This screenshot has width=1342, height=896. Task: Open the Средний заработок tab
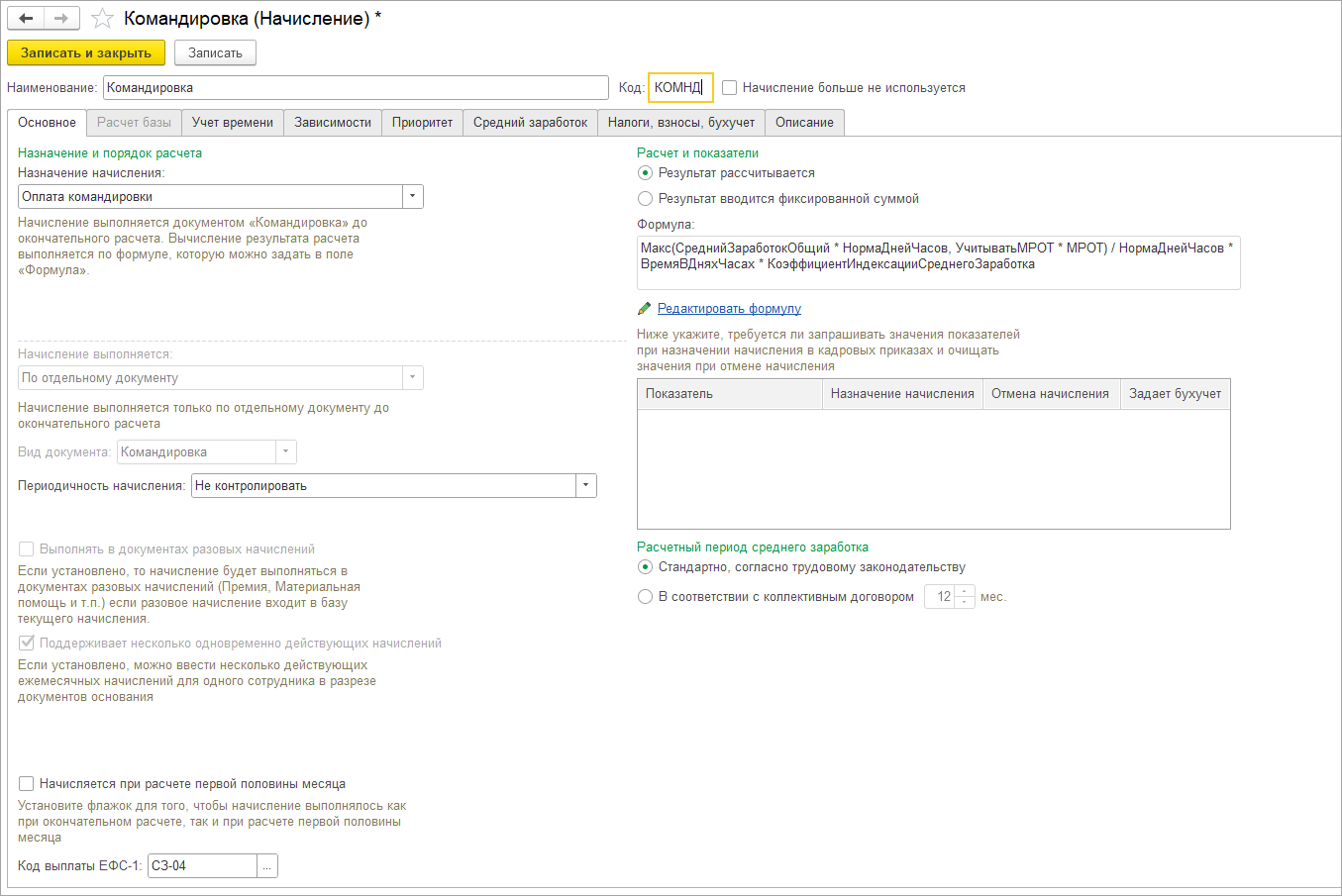[530, 123]
